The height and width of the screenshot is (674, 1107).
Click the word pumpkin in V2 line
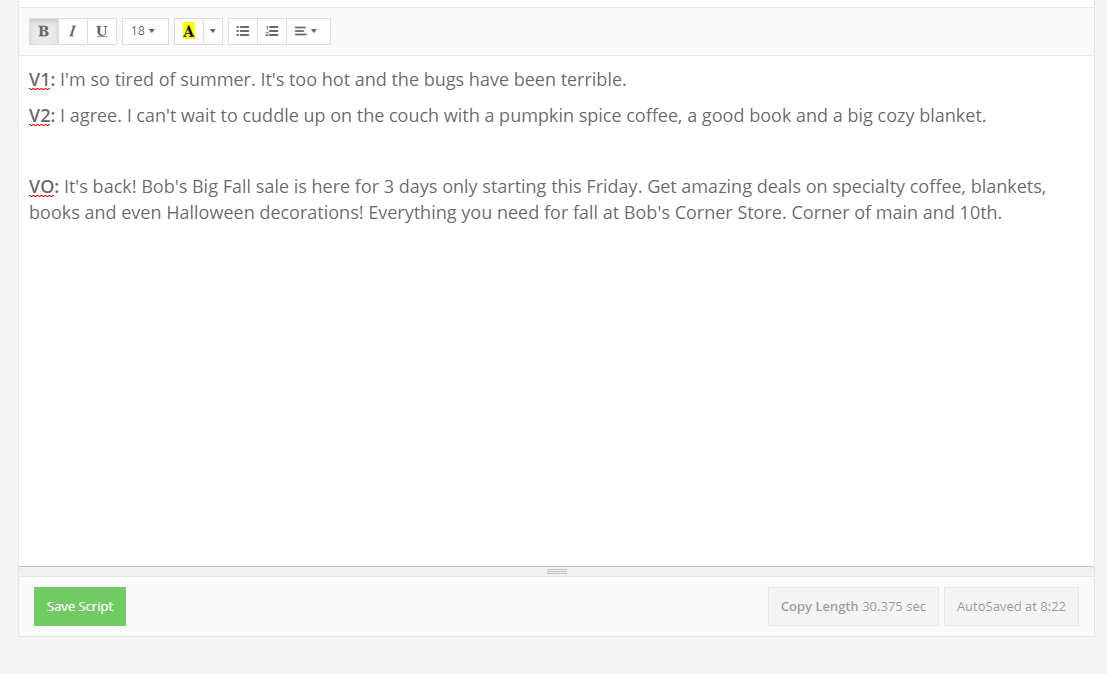[536, 116]
